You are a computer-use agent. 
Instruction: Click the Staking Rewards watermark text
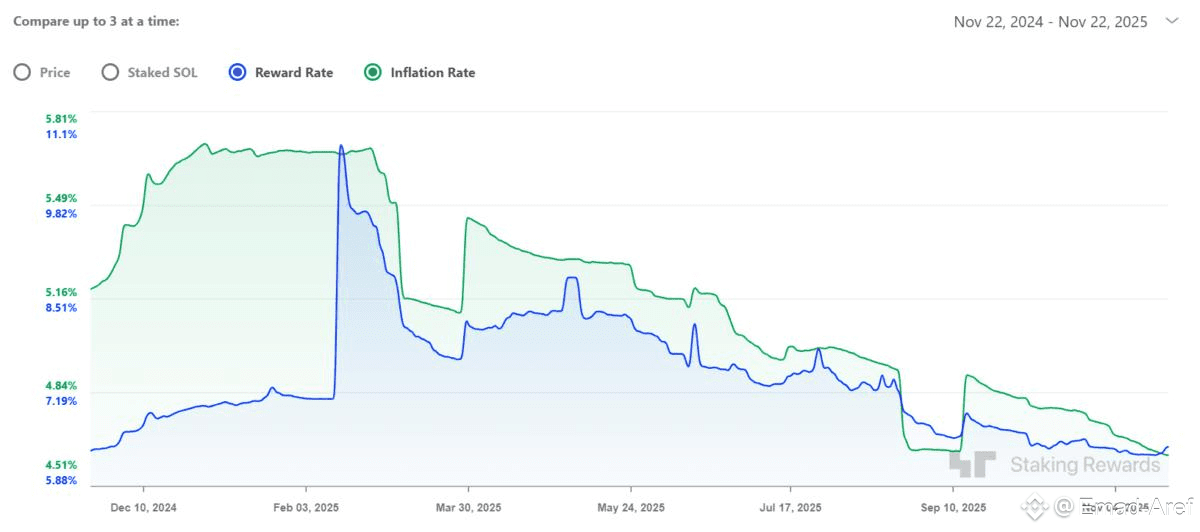[x=1084, y=465]
